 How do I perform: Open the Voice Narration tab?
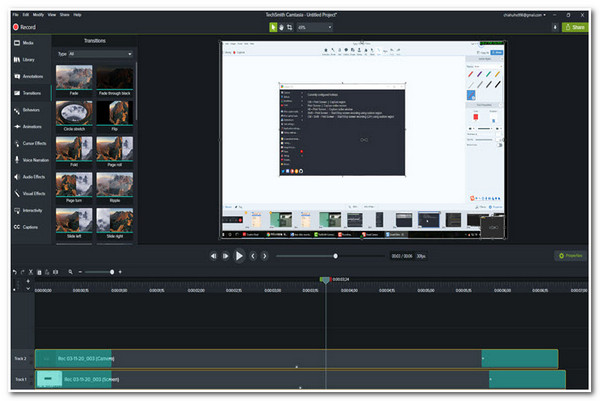31,160
